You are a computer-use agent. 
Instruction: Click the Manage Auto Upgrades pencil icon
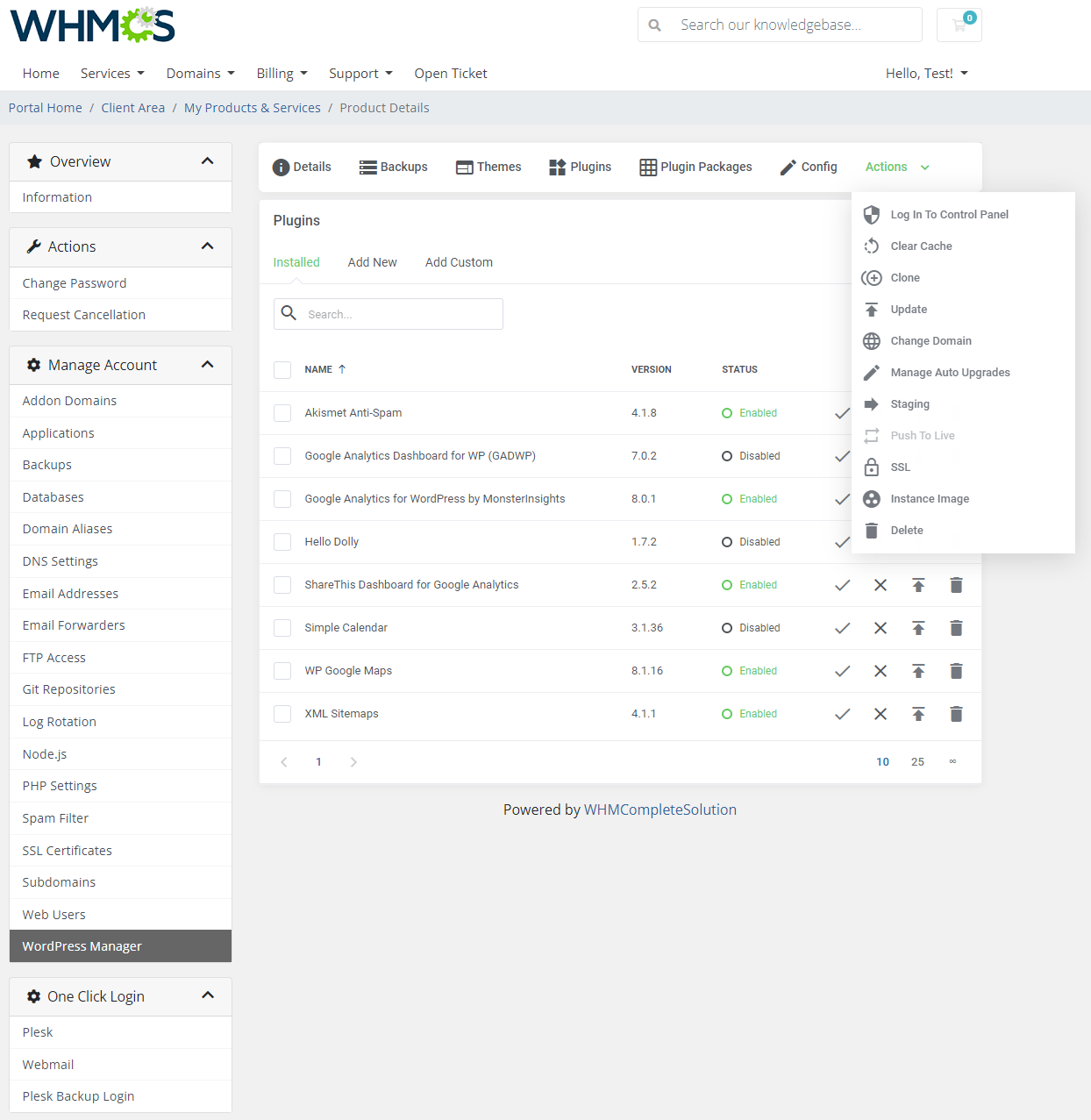[x=871, y=373]
